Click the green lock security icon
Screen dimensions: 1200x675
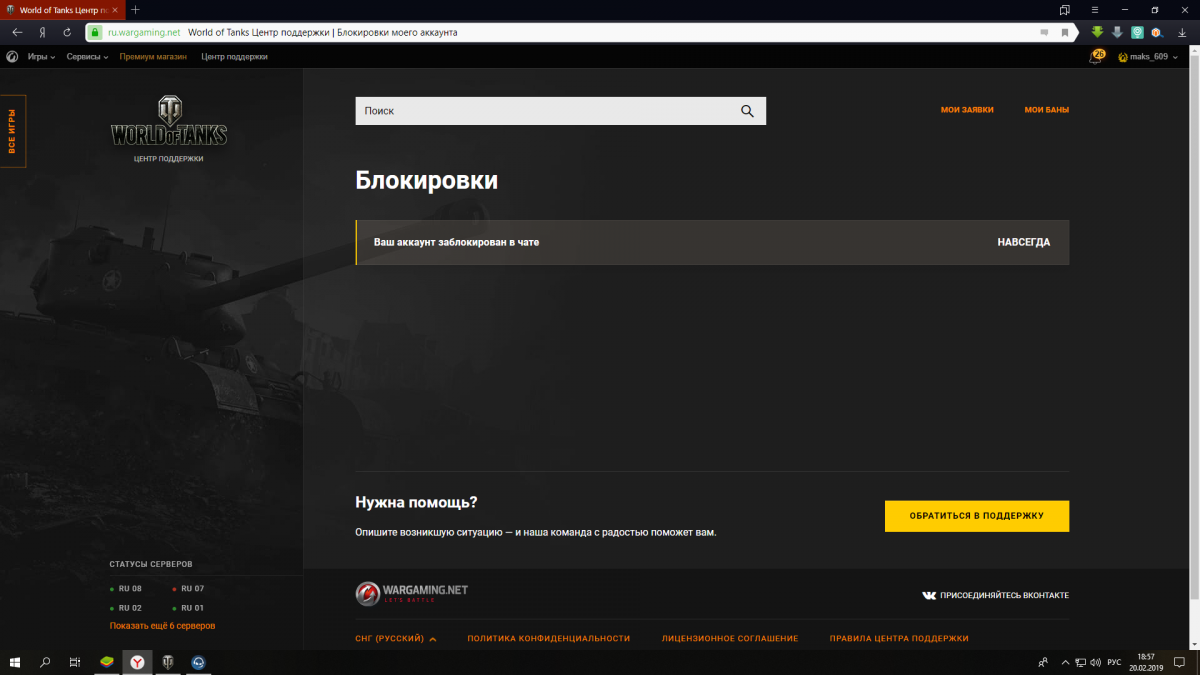pos(96,32)
